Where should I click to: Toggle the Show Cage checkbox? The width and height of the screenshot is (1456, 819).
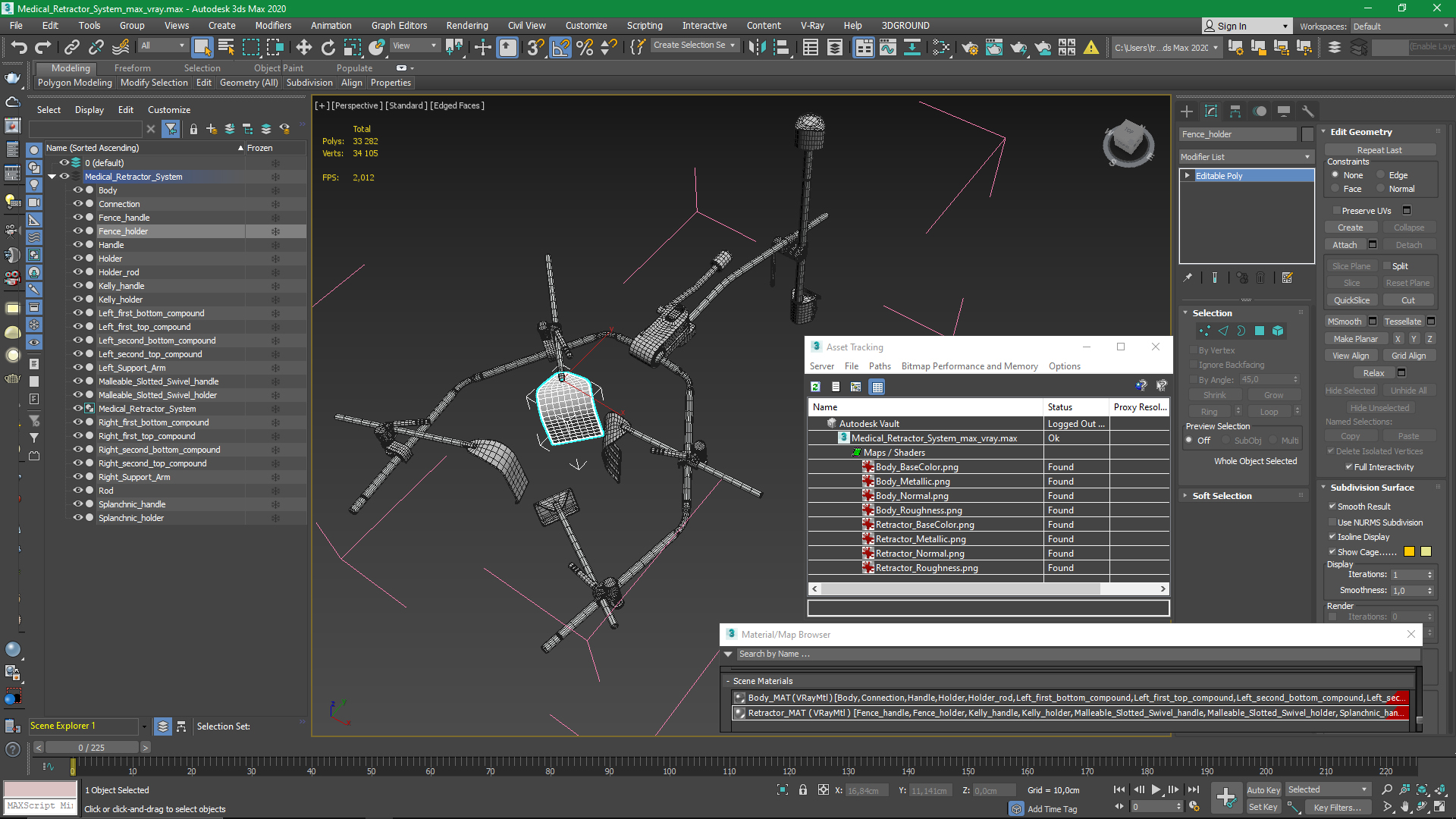1332,552
